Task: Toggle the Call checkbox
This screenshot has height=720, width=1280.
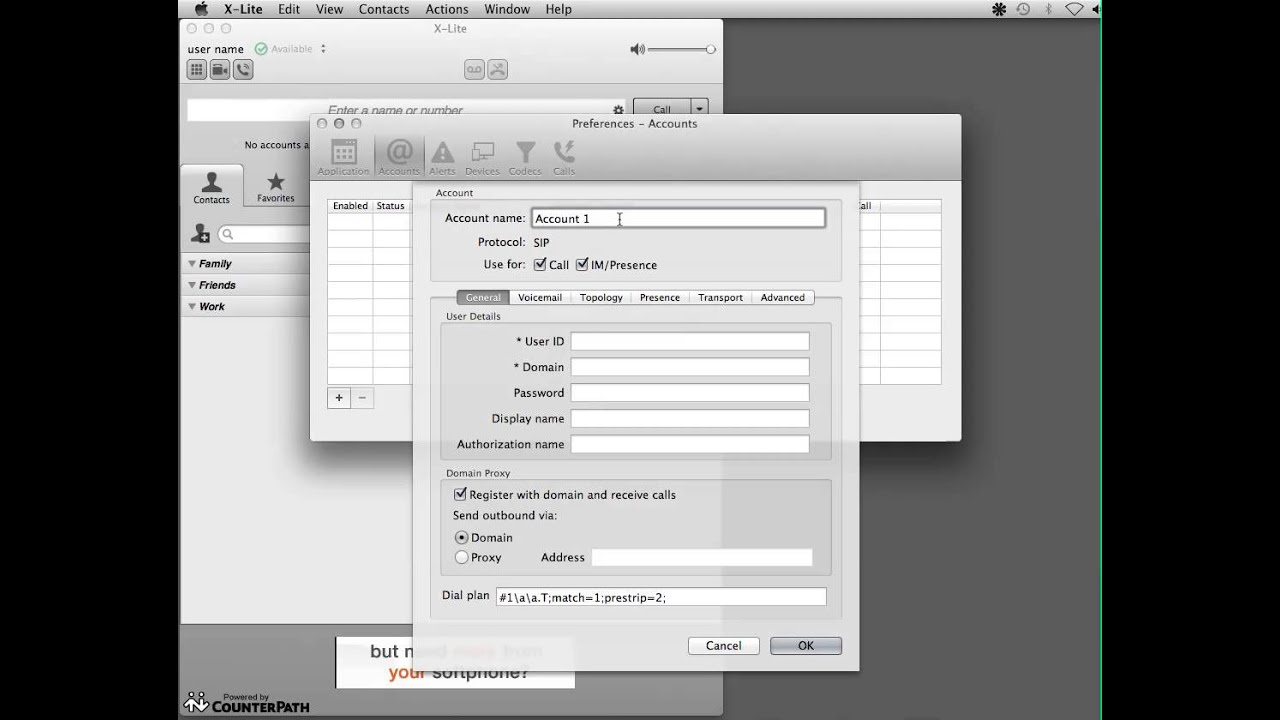Action: [x=540, y=265]
